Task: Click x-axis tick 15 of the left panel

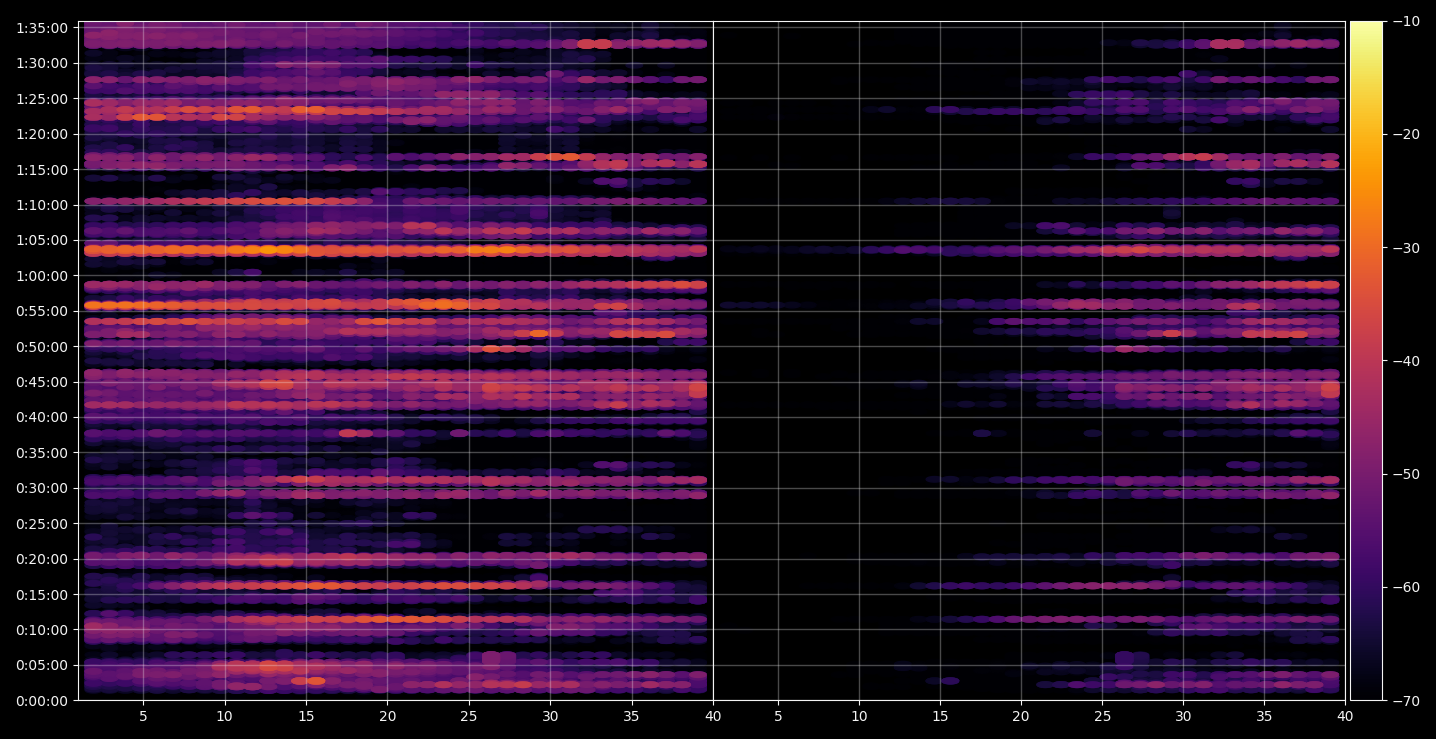Action: click(306, 716)
